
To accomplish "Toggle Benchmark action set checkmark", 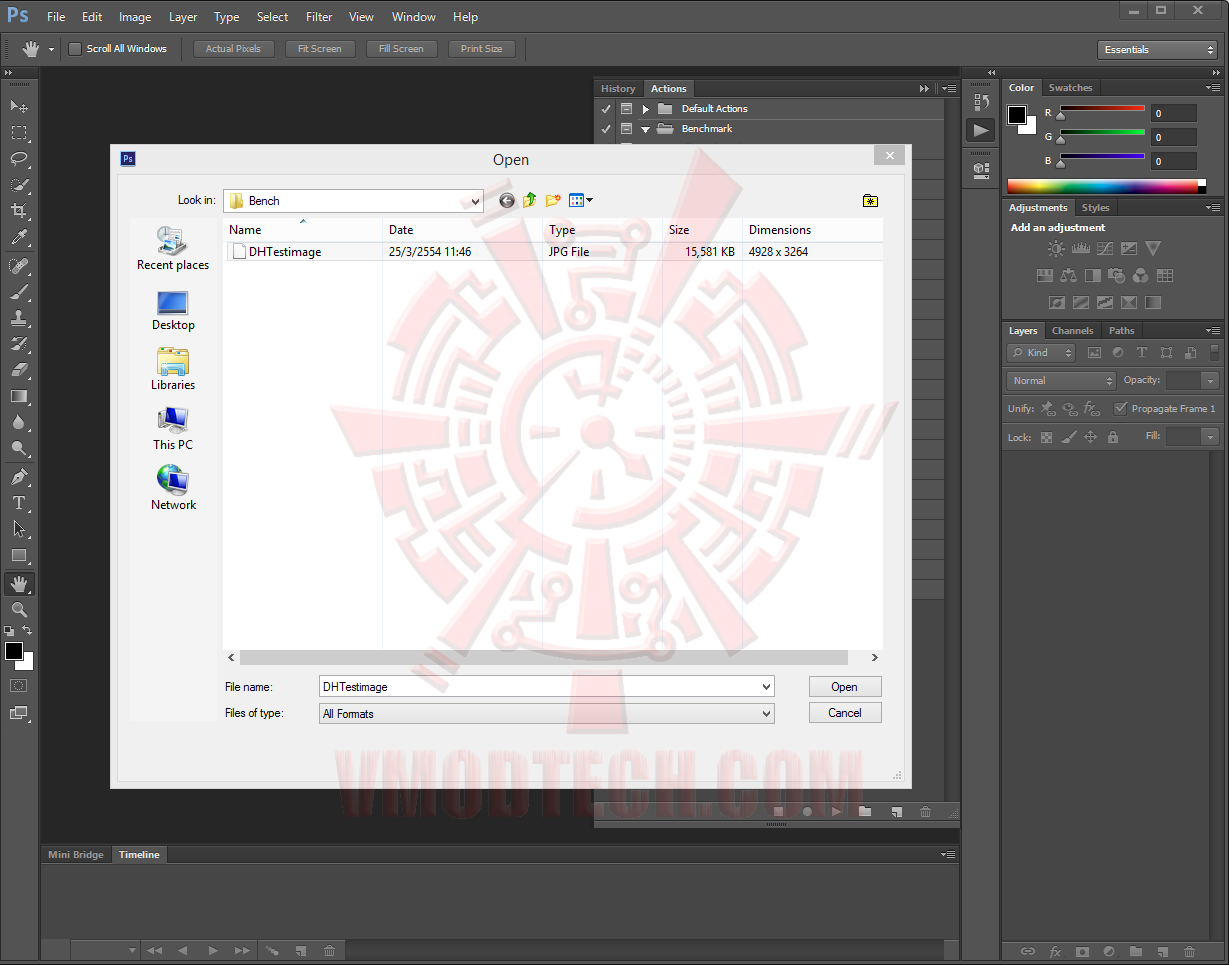I will tap(606, 129).
